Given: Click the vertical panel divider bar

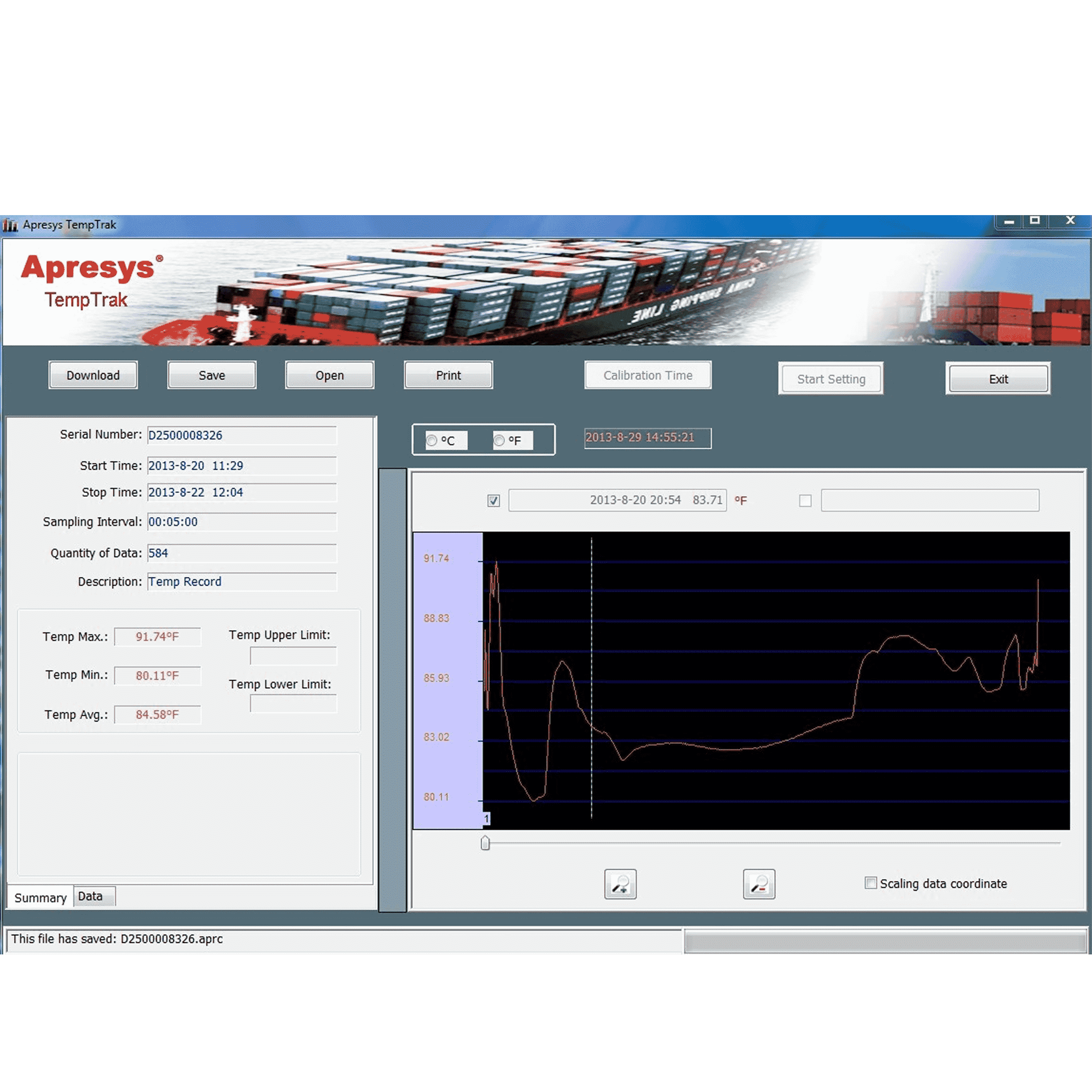Looking at the screenshot, I should pos(392,689).
